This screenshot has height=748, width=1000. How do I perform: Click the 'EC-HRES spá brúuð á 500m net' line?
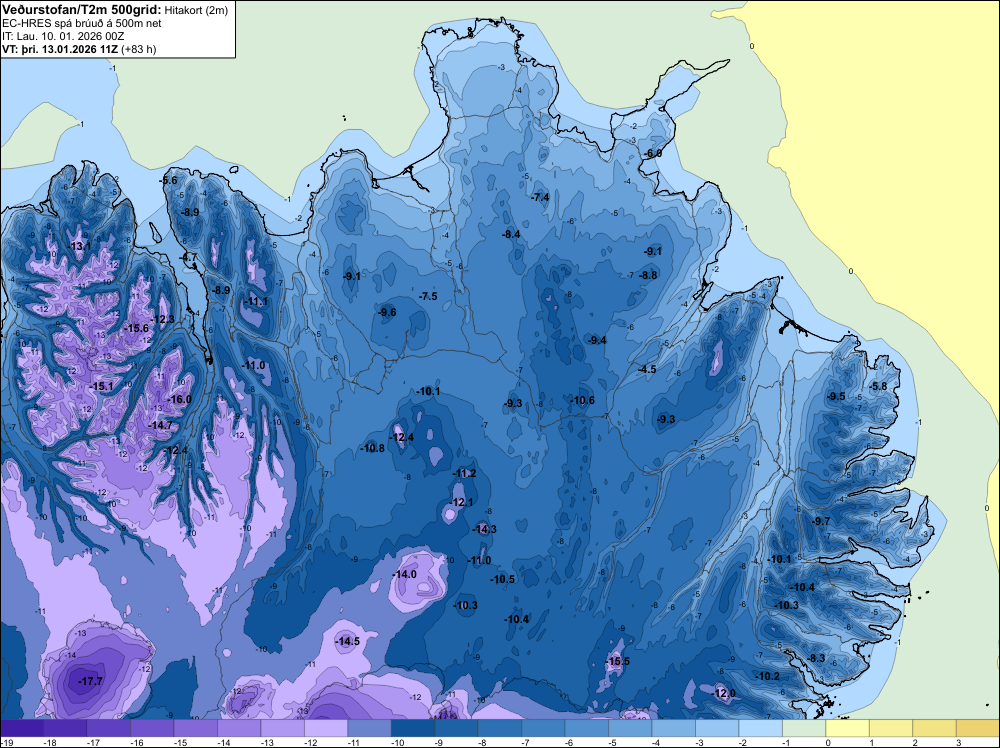[x=82, y=23]
